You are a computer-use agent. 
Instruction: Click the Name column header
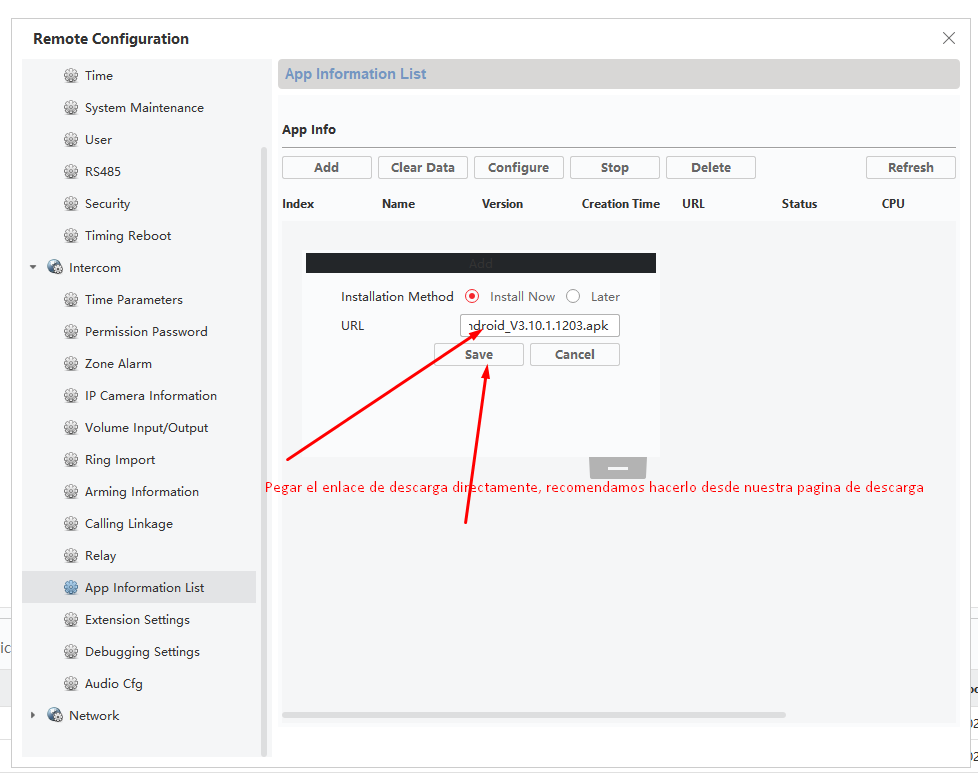tap(398, 203)
